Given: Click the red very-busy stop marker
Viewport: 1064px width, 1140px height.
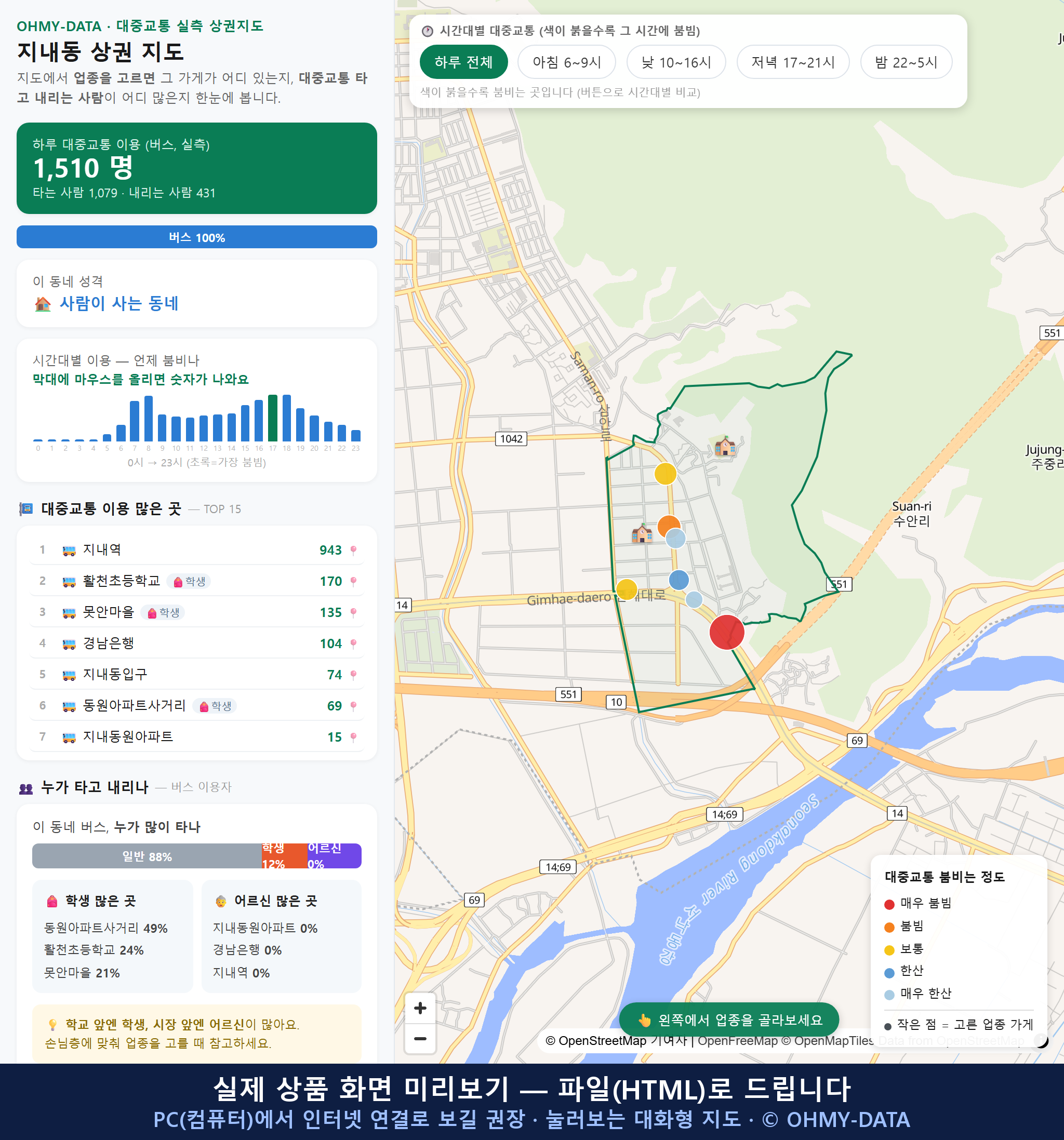Looking at the screenshot, I should [727, 632].
